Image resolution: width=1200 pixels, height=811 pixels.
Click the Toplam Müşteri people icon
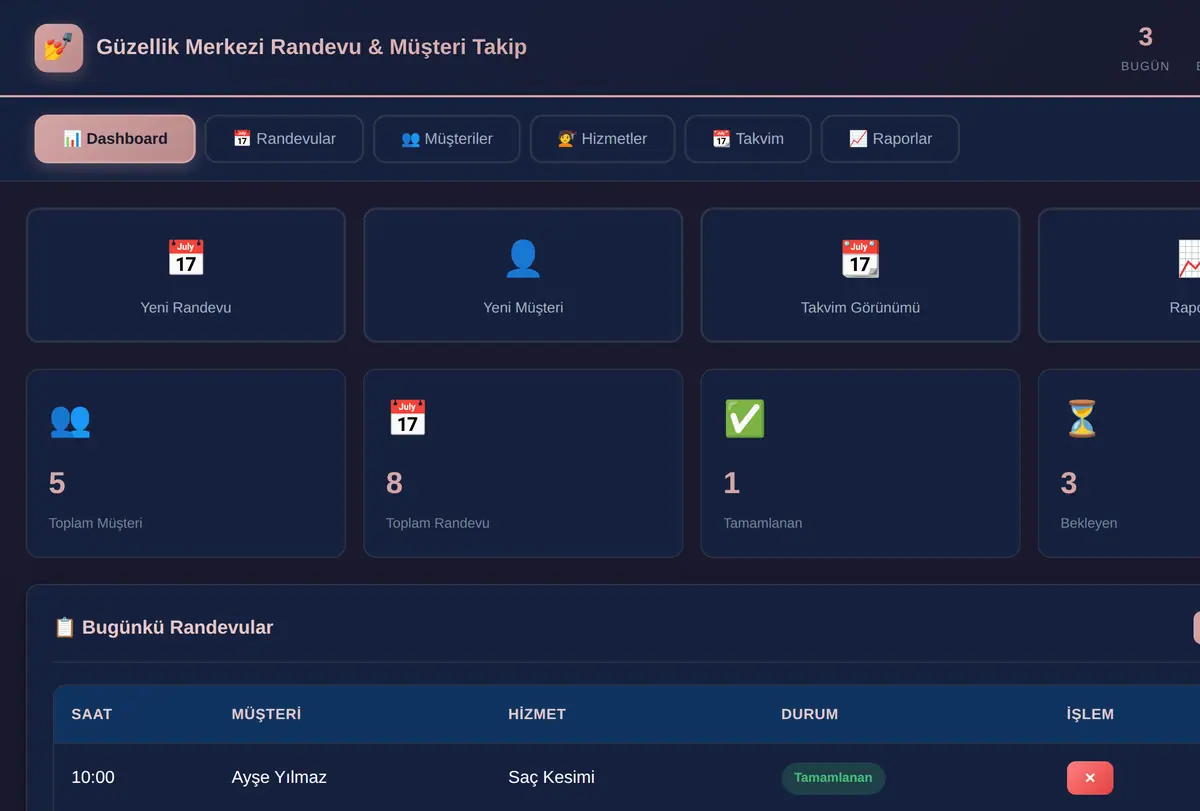(x=70, y=419)
